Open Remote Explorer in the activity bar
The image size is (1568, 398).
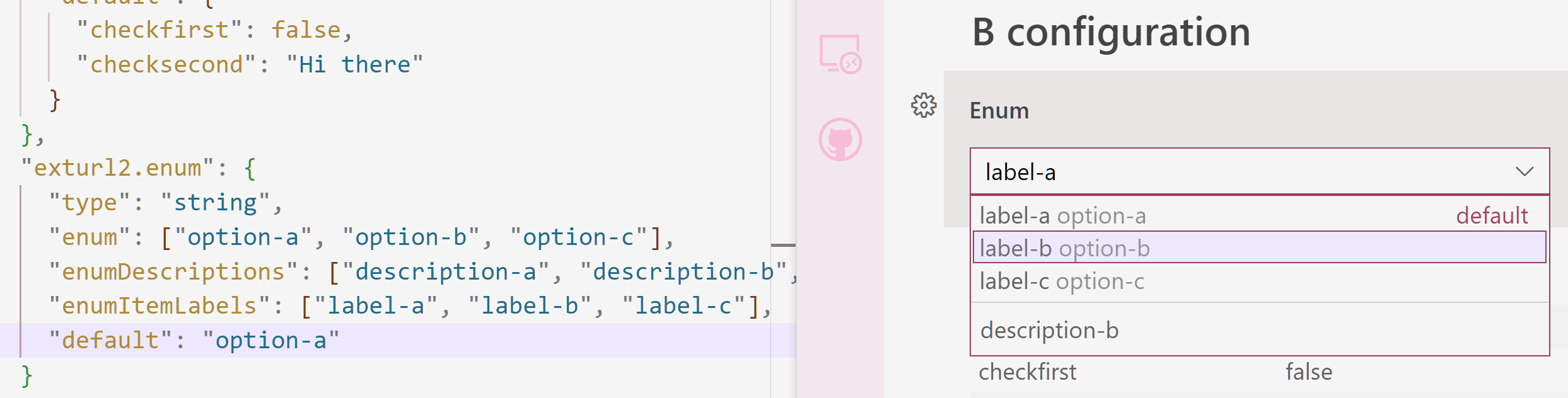point(840,54)
